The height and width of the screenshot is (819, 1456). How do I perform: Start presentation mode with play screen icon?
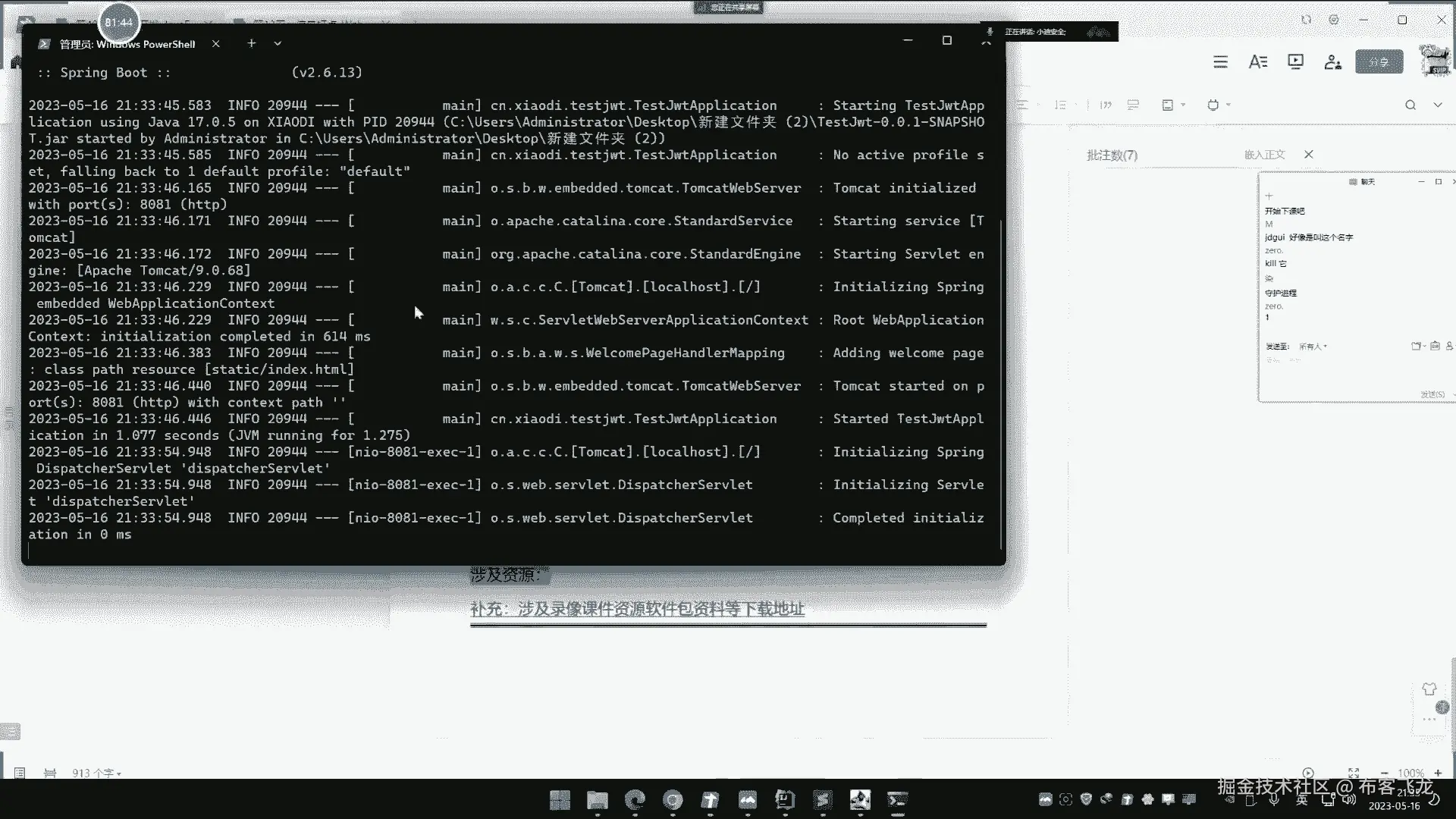(x=1295, y=62)
